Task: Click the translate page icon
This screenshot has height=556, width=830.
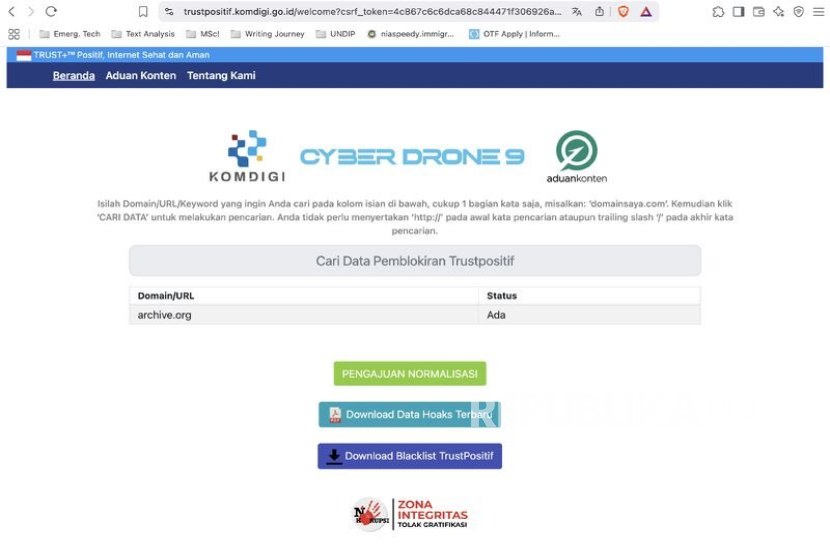Action: click(577, 11)
